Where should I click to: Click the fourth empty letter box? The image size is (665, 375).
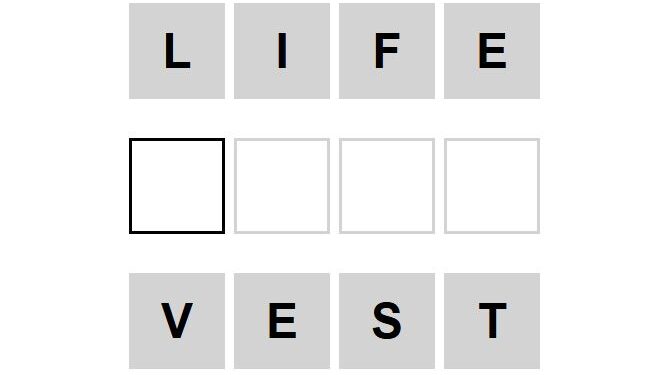click(x=492, y=186)
